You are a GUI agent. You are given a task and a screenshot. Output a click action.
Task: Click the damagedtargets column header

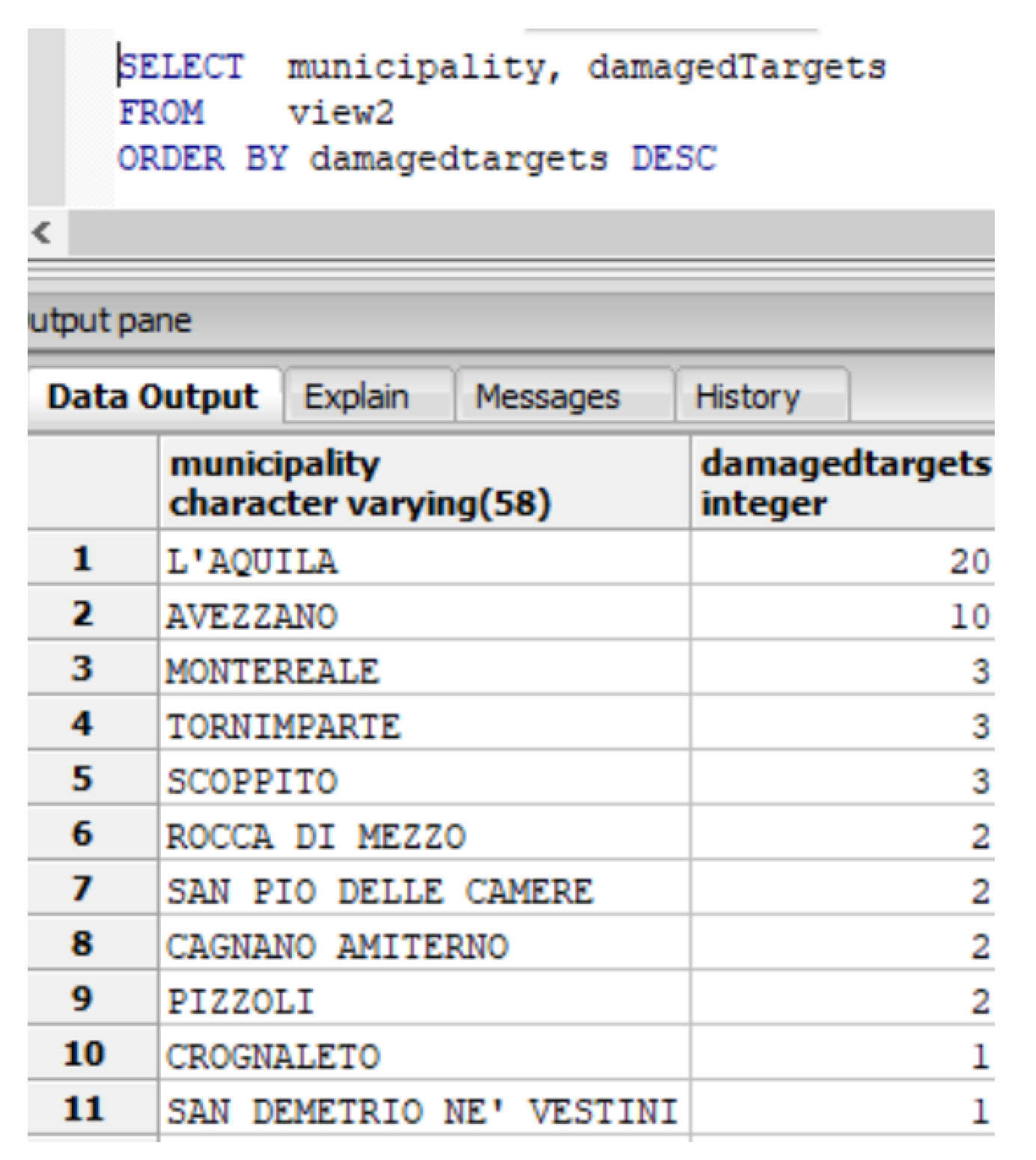tap(843, 483)
